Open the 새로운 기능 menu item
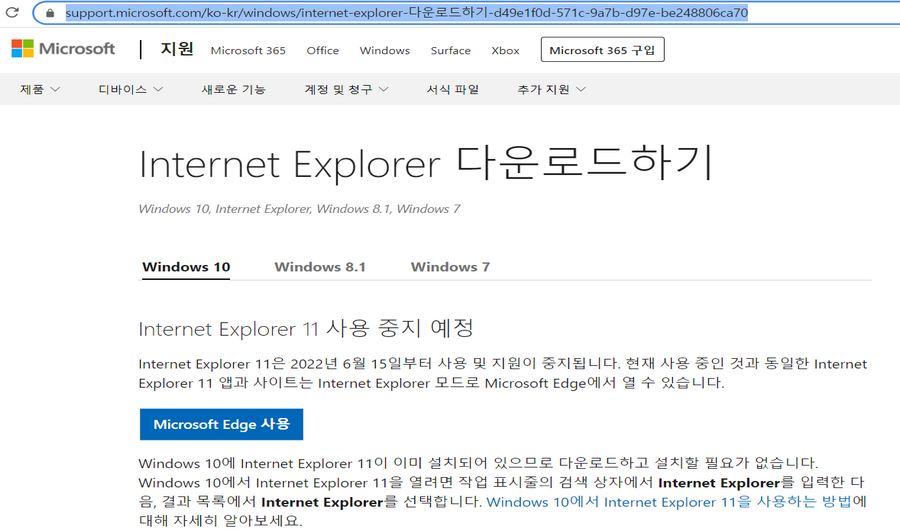The height and width of the screenshot is (530, 900). (x=234, y=89)
